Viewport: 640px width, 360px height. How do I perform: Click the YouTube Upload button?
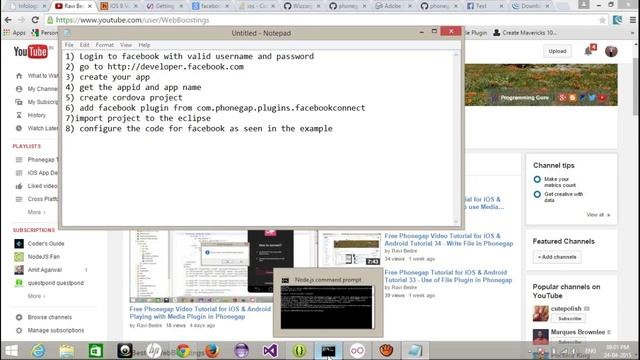coord(557,51)
